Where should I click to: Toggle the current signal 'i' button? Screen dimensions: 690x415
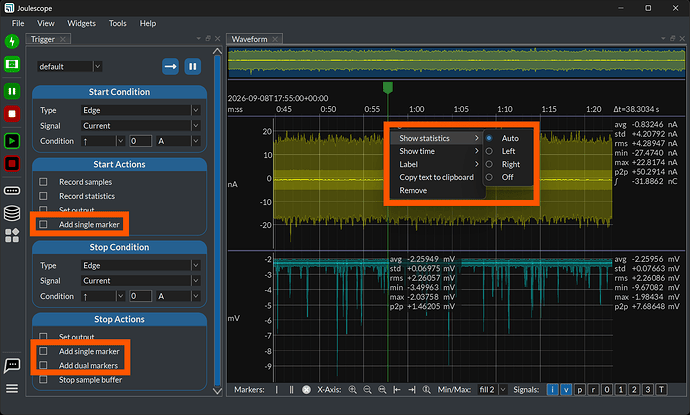pos(552,389)
